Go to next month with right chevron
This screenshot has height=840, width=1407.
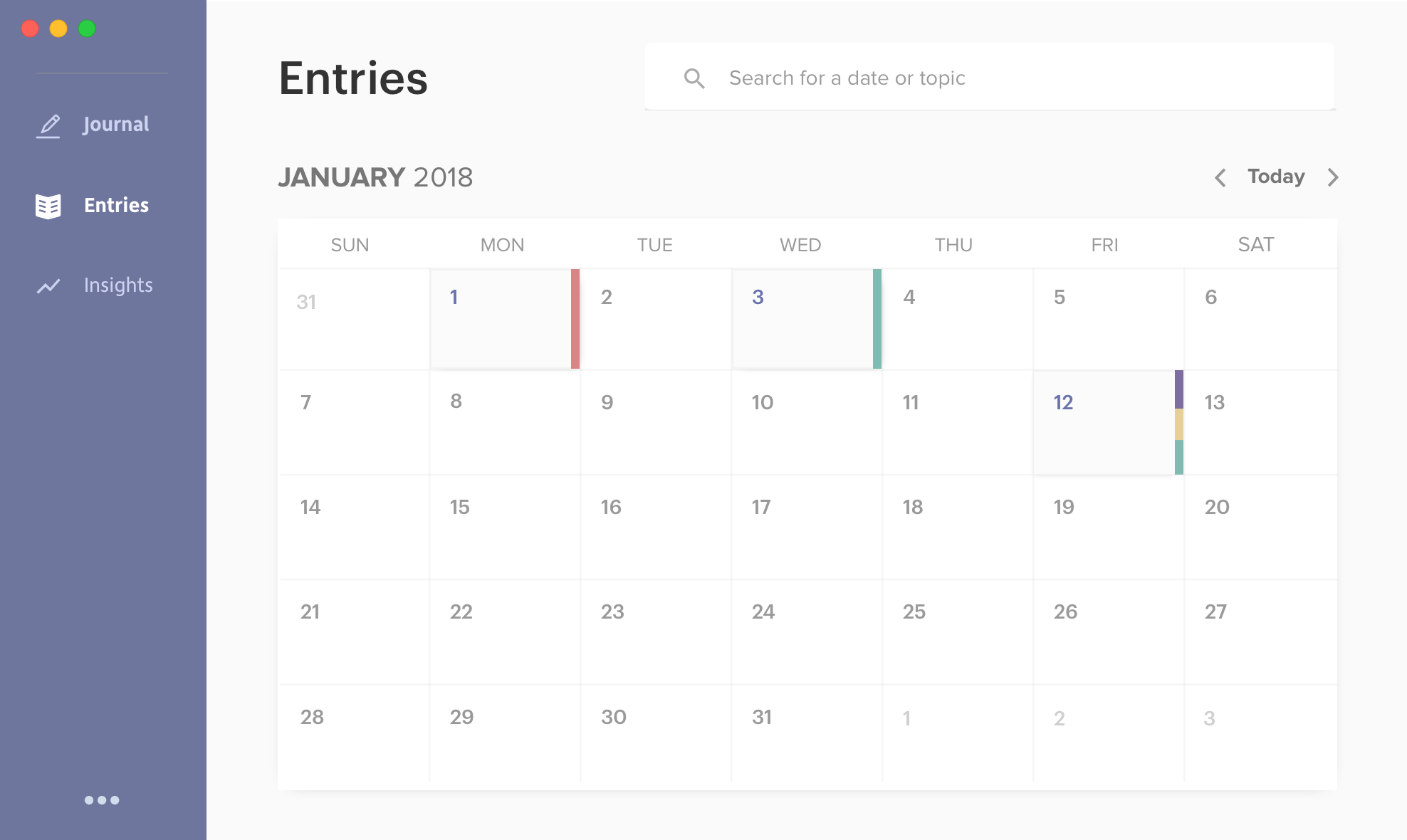(1333, 177)
